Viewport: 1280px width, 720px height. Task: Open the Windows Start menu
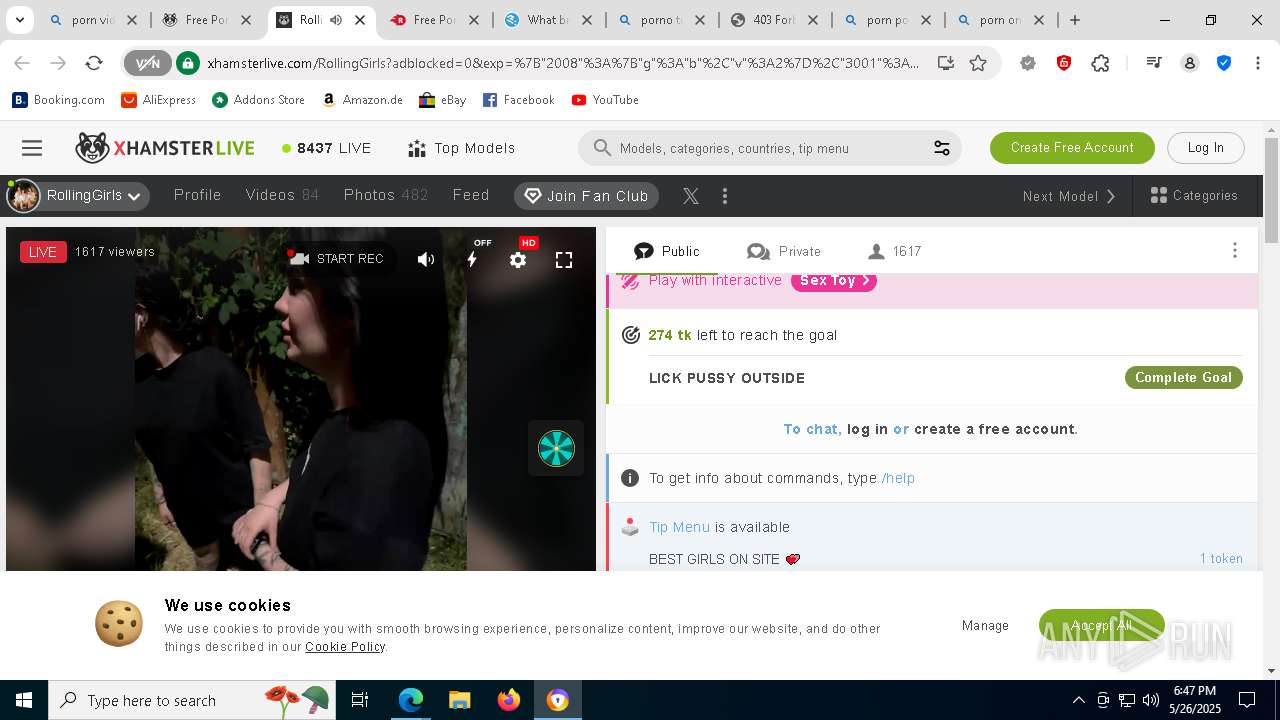click(24, 700)
